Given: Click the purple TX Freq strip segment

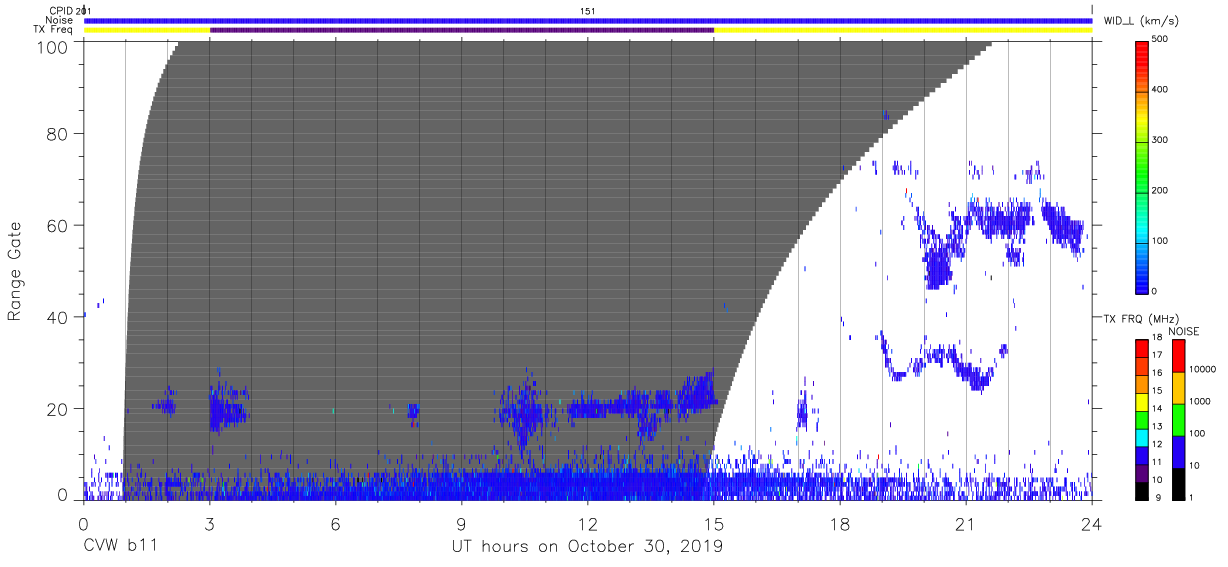Looking at the screenshot, I should (462, 30).
